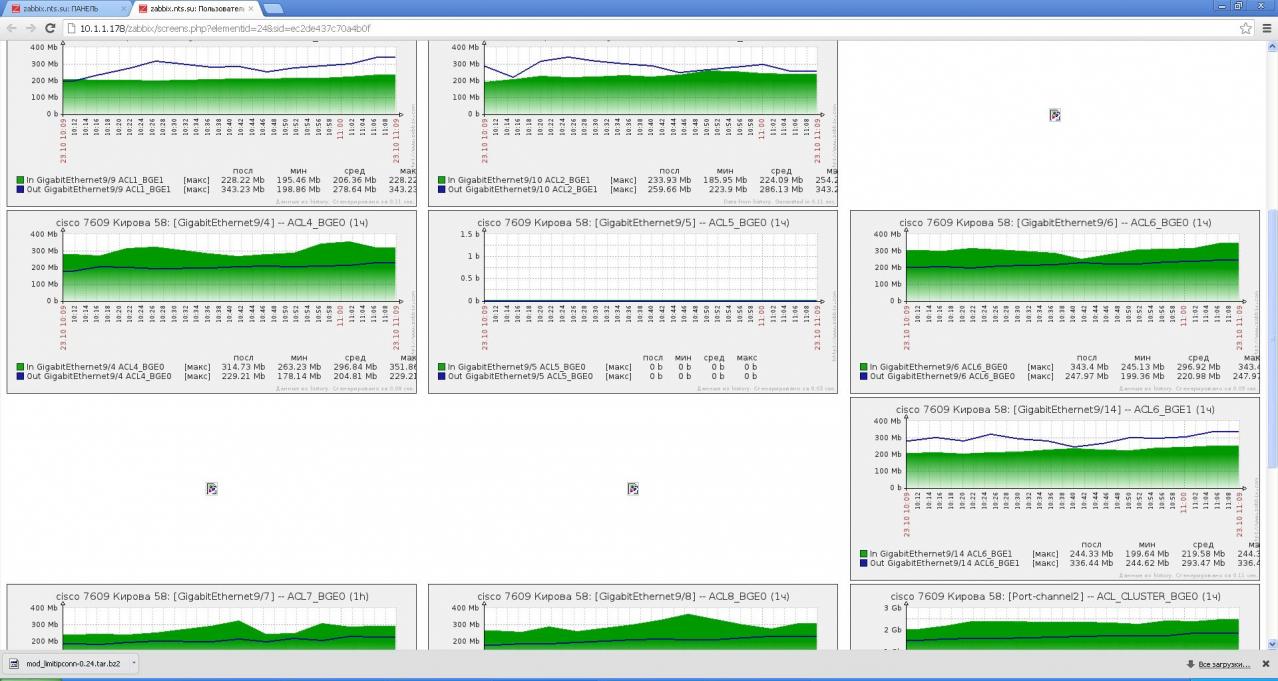
Task: Bookmark this page with the star icon
Action: click(1246, 28)
